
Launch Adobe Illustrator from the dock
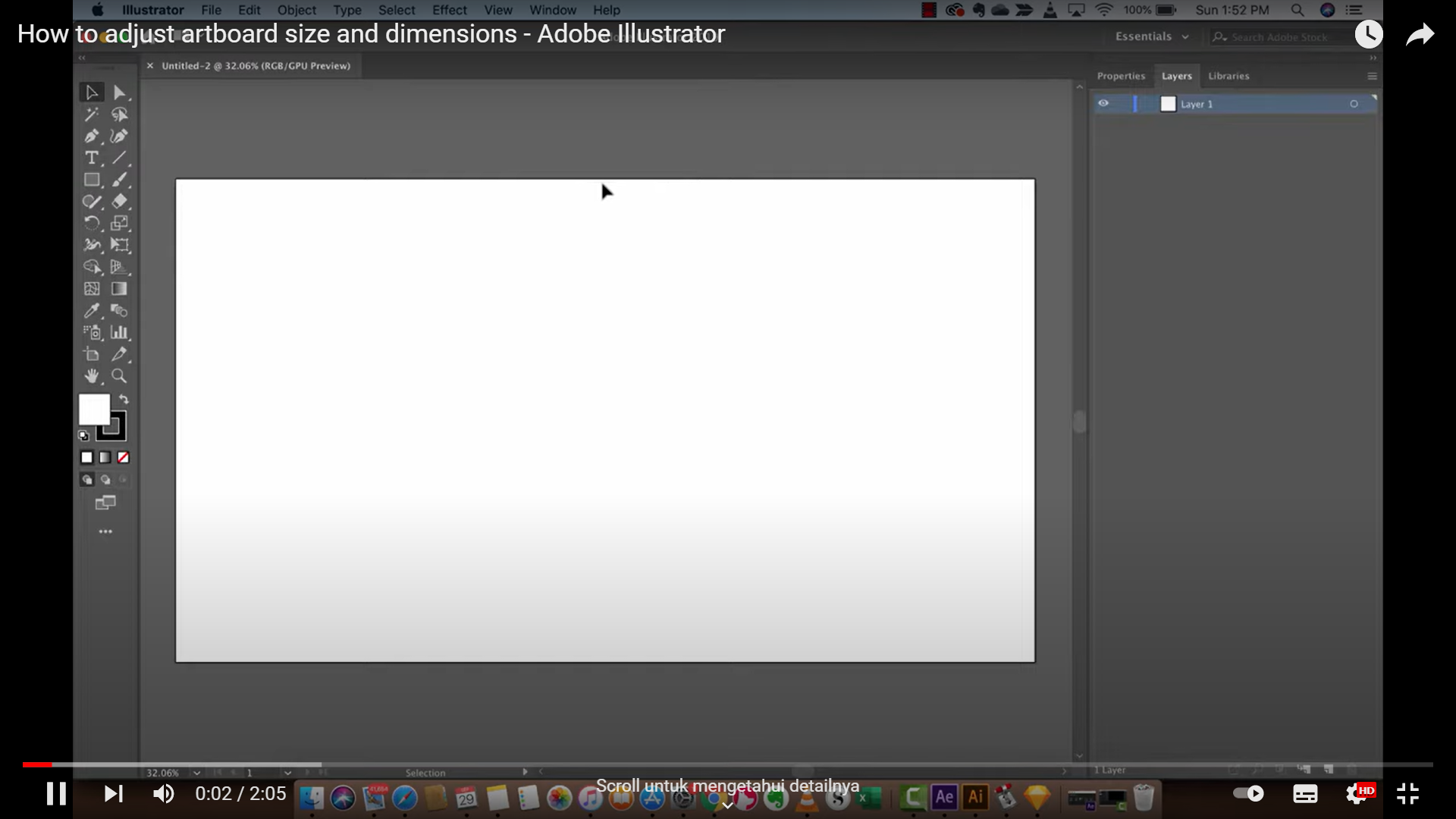975,797
